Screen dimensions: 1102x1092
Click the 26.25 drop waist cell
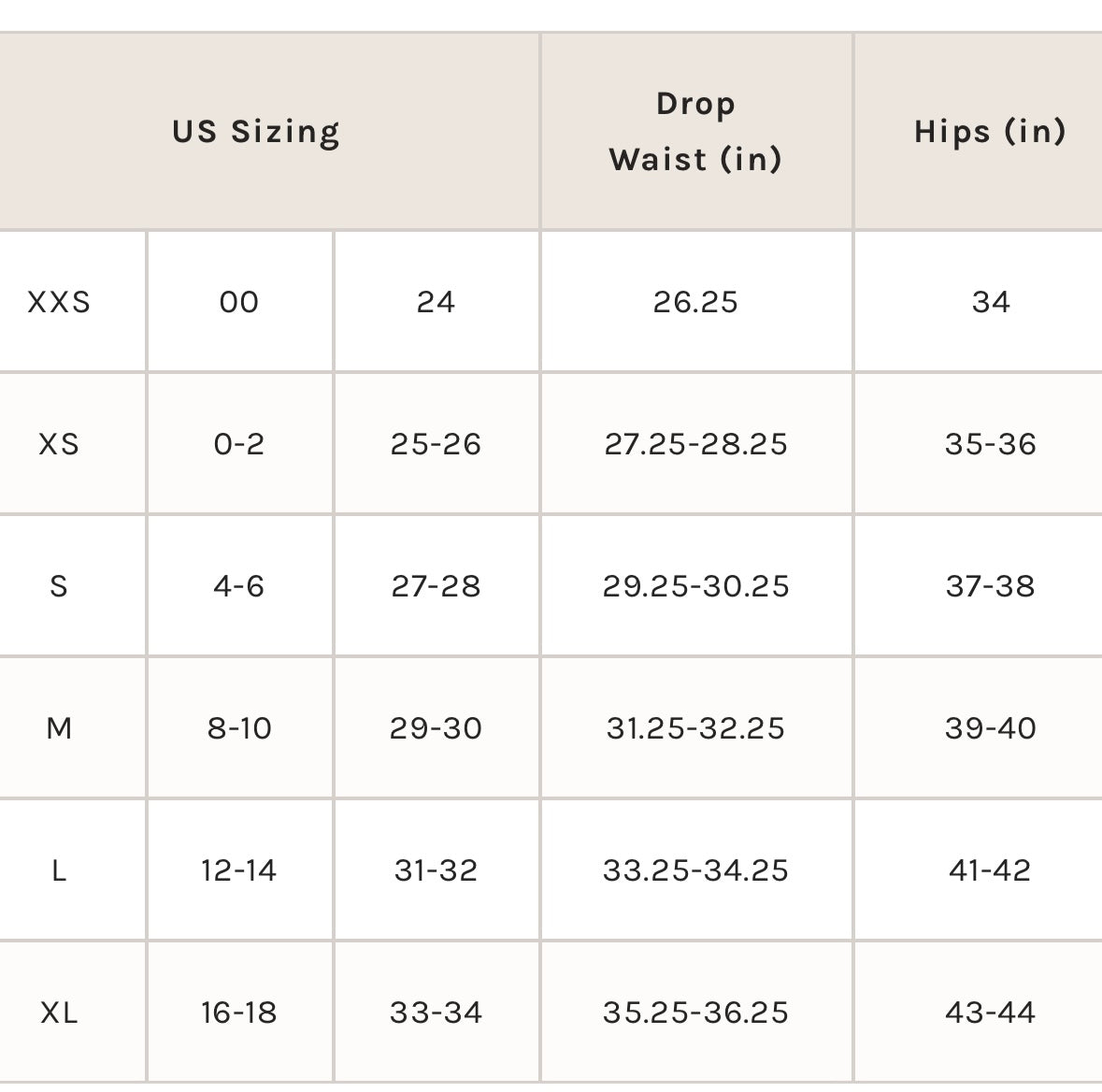[696, 302]
